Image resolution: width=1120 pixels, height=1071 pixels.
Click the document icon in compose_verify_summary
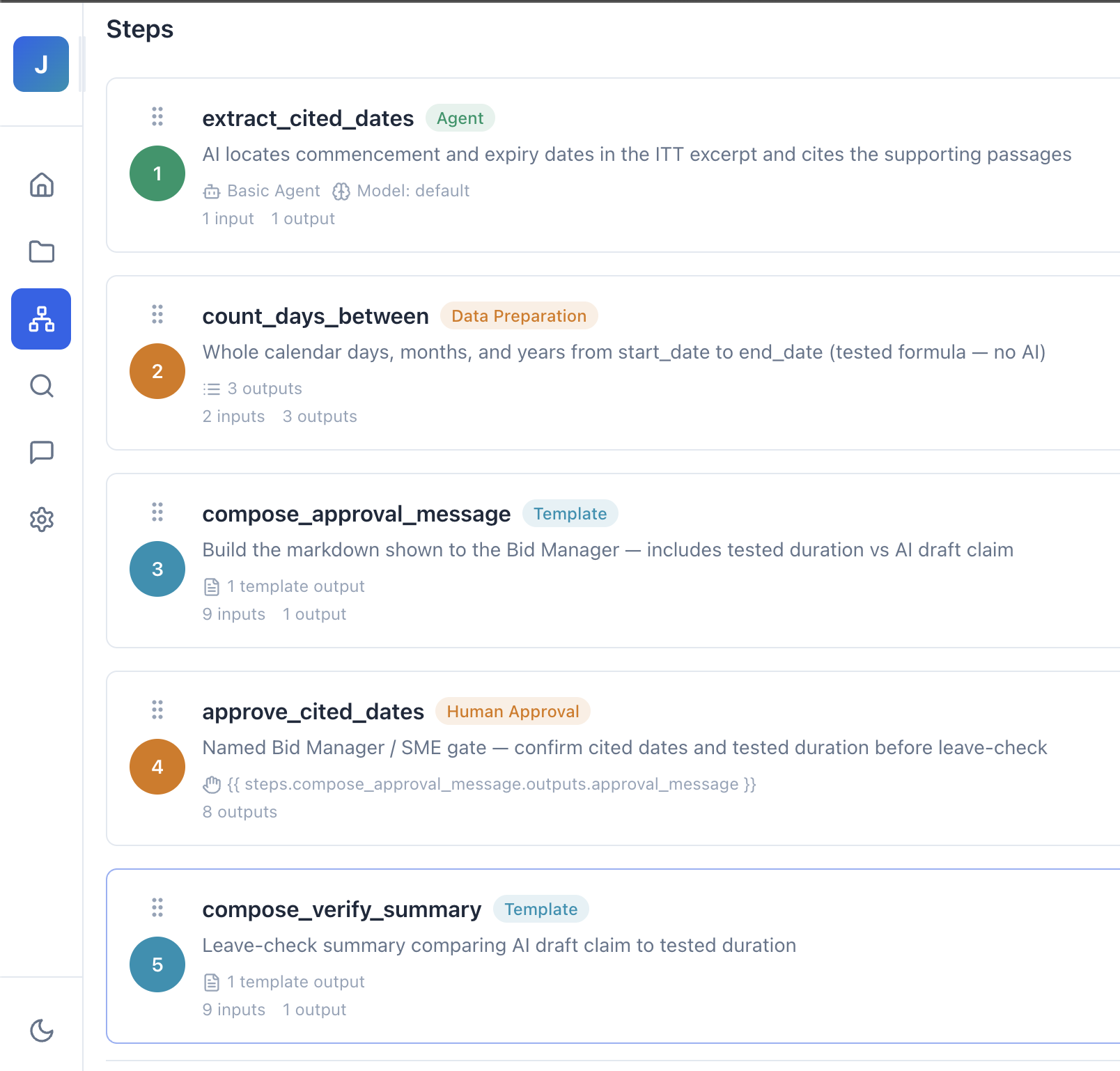point(212,983)
